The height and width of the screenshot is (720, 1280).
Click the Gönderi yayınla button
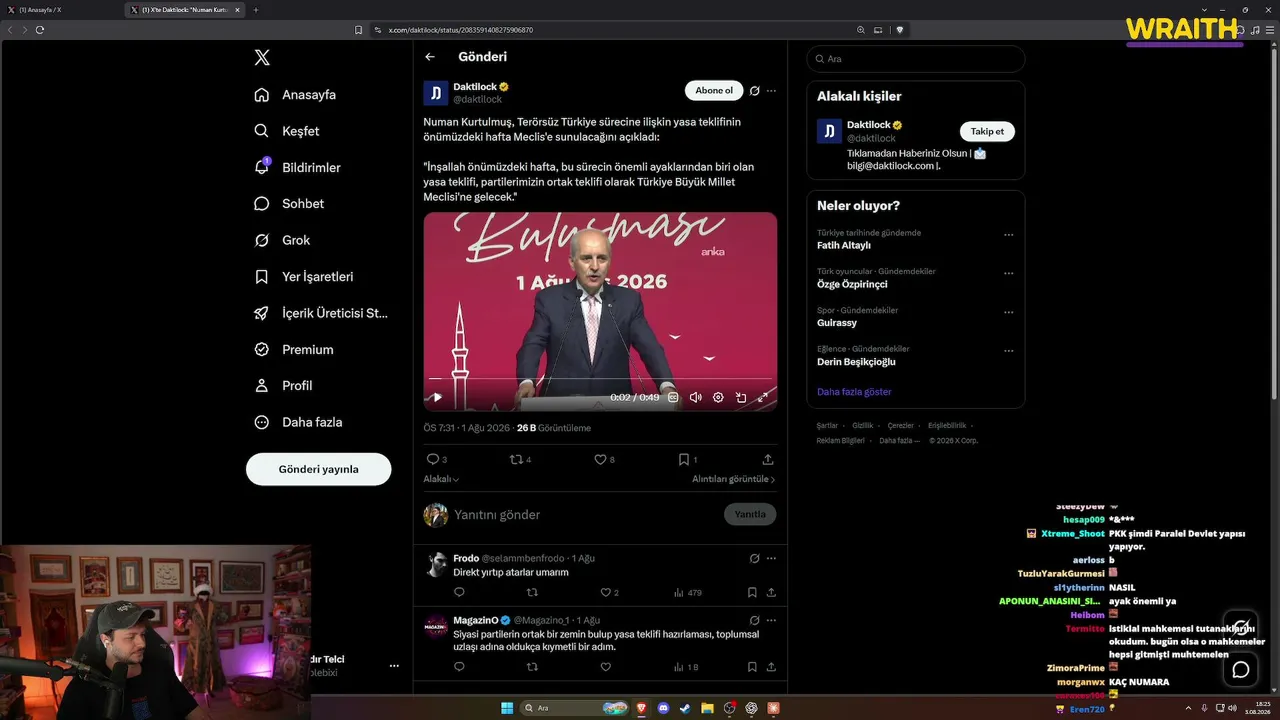(x=318, y=469)
